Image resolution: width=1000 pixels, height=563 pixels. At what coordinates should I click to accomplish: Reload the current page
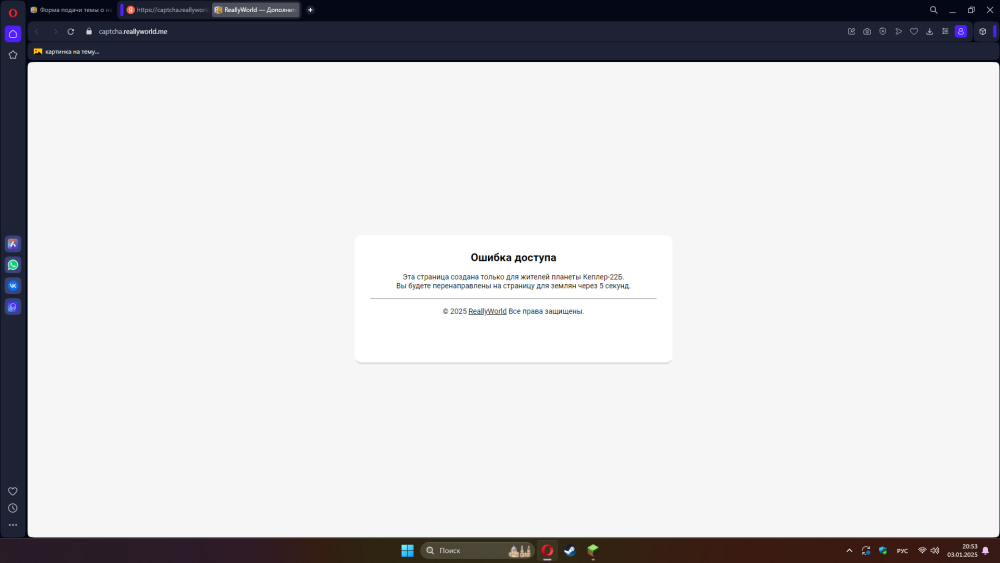point(71,31)
